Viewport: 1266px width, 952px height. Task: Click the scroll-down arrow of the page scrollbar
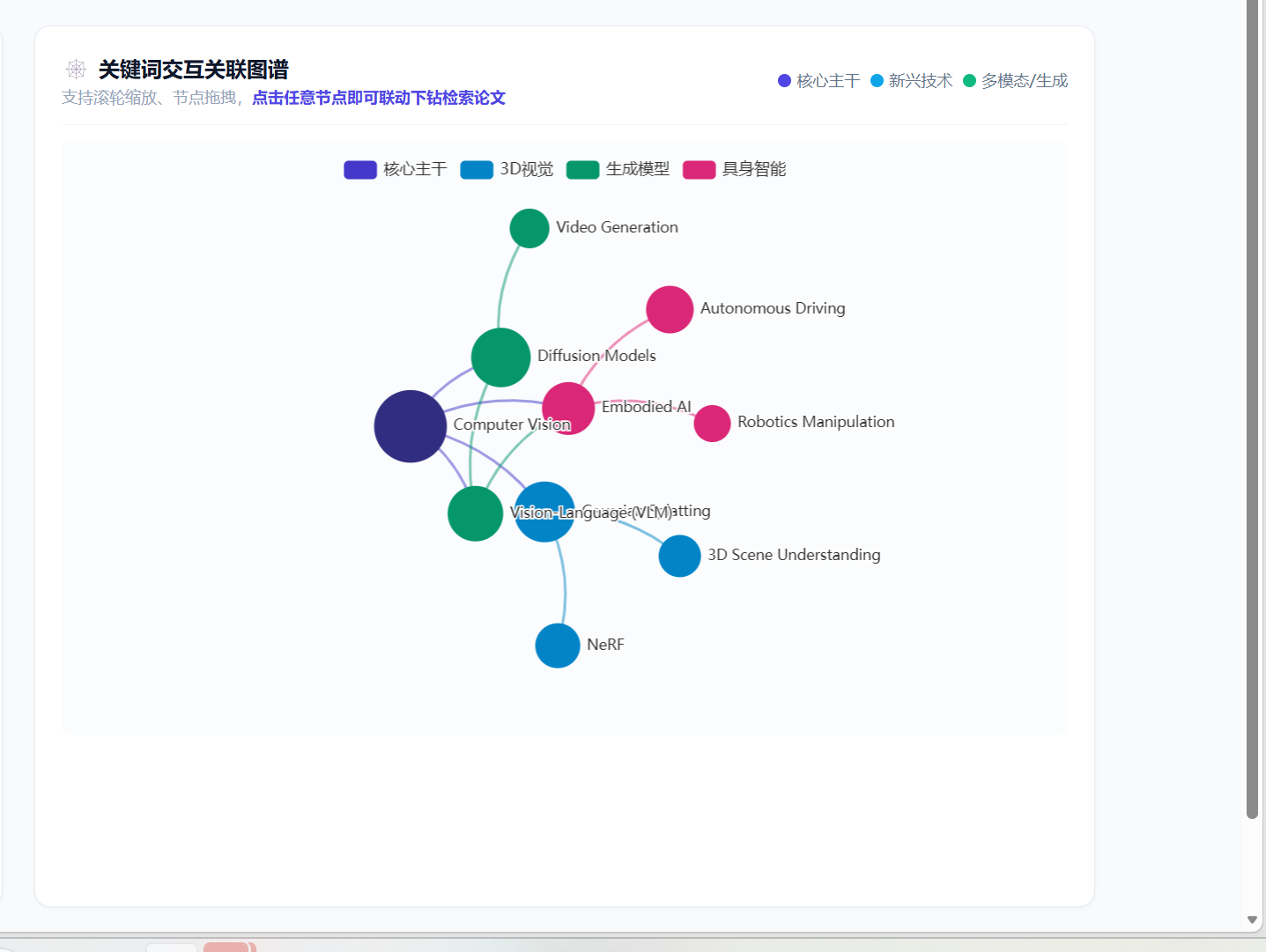1252,919
